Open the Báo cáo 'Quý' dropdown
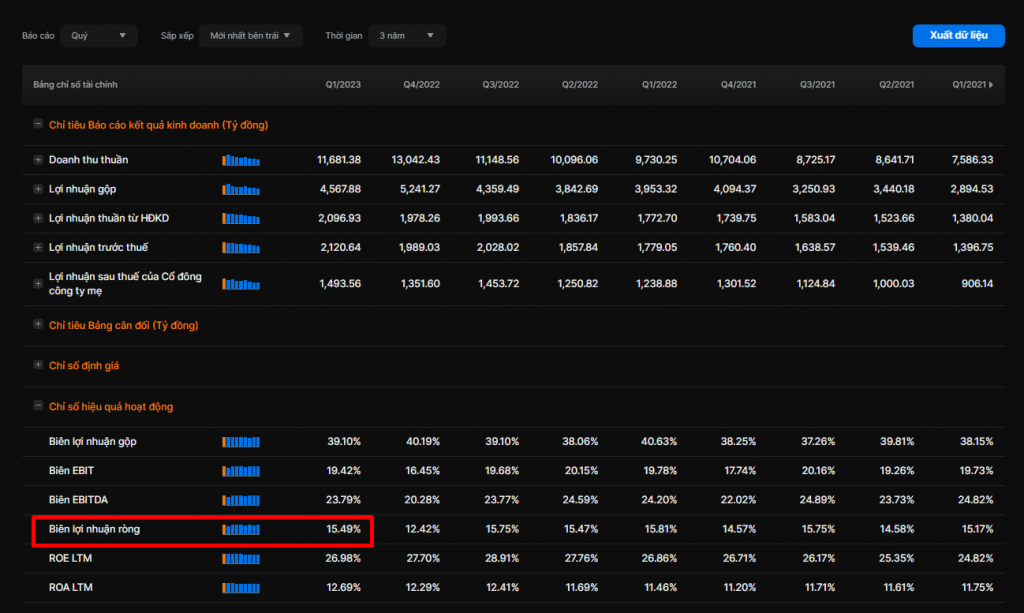Image resolution: width=1024 pixels, height=613 pixels. [98, 36]
